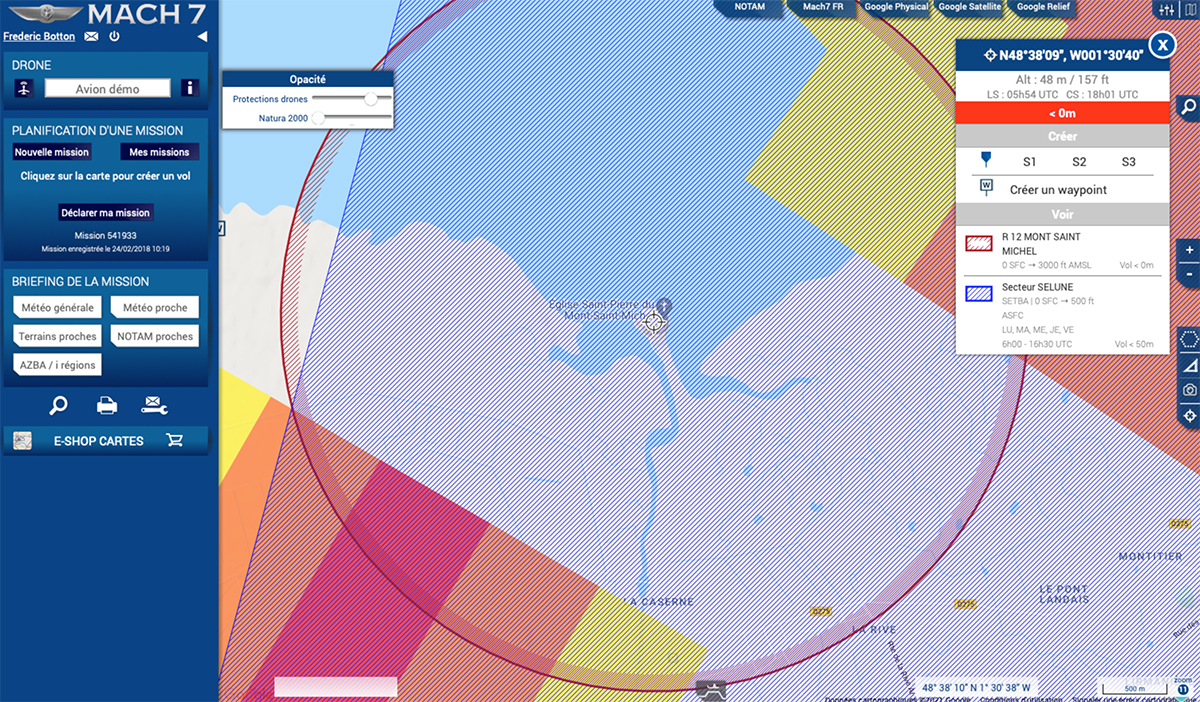Start a Nouvelle mission
This screenshot has width=1200, height=702.
pyautogui.click(x=52, y=152)
